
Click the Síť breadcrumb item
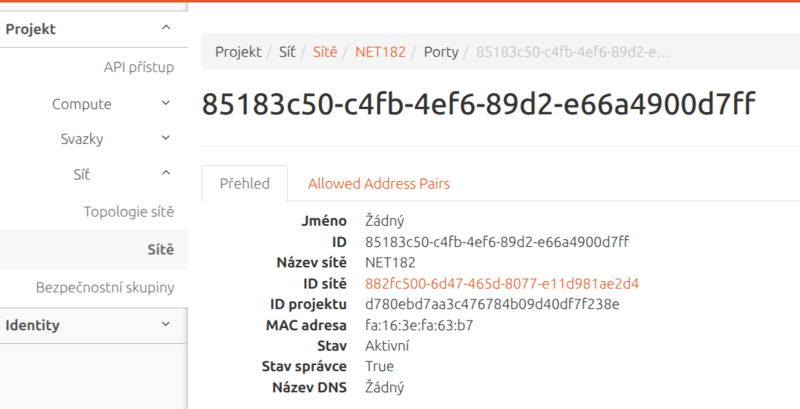[287, 51]
